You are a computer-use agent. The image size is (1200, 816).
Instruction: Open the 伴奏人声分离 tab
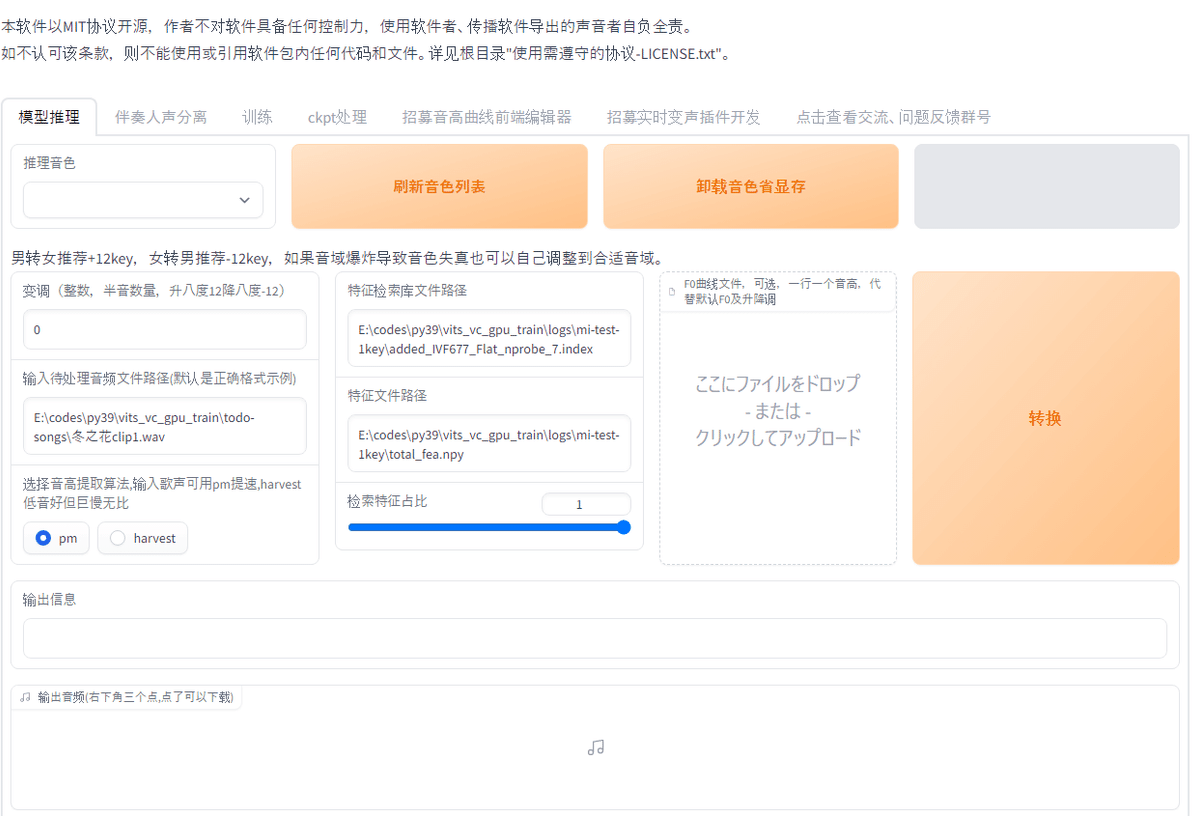click(161, 117)
